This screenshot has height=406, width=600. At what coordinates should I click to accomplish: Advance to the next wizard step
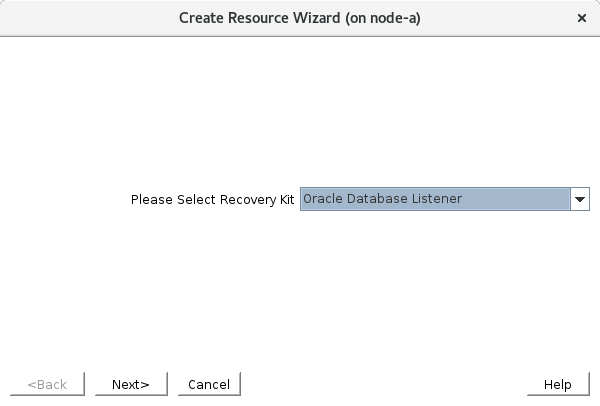tap(130, 384)
